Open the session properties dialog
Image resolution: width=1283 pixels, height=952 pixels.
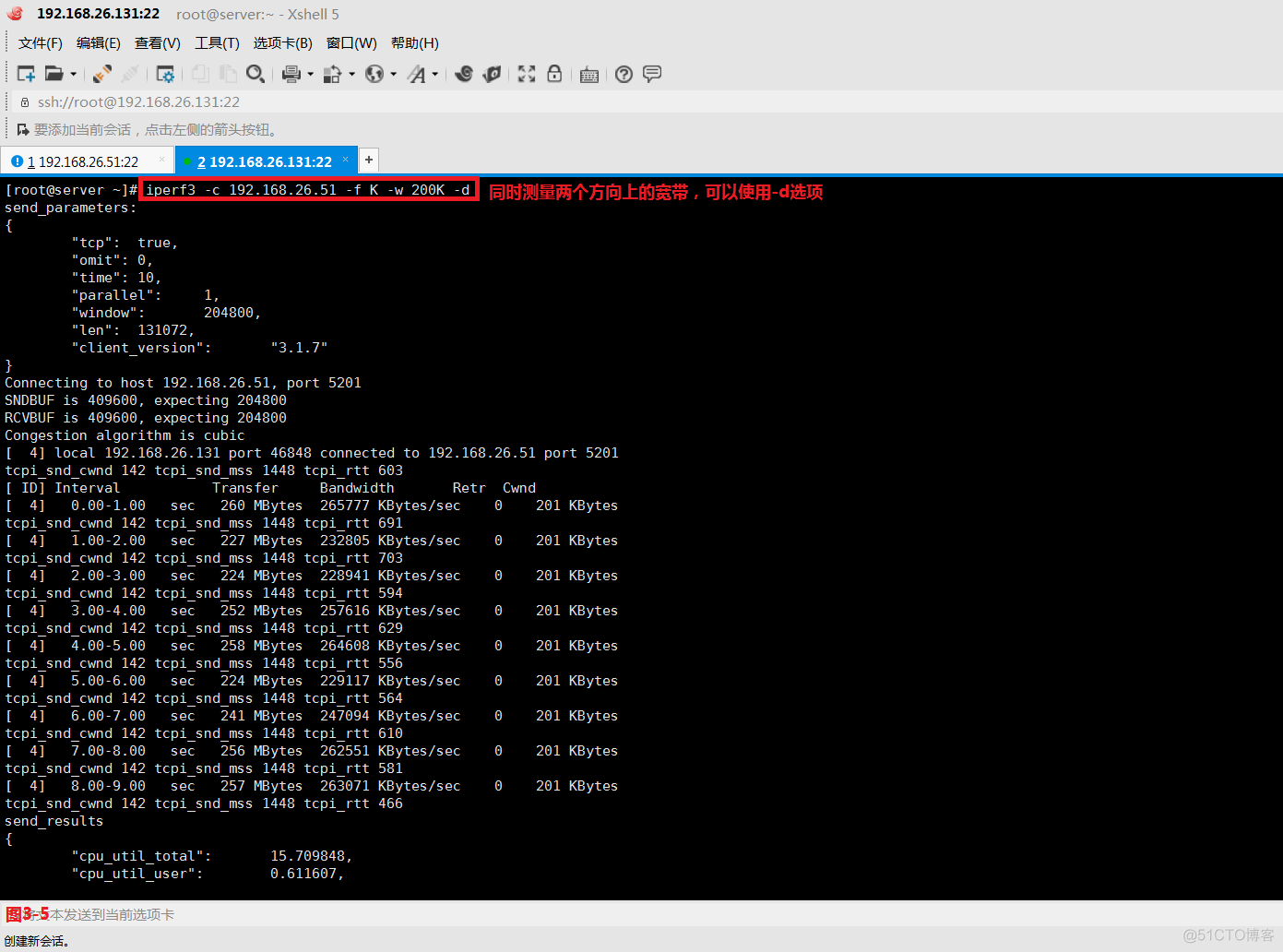[x=165, y=74]
